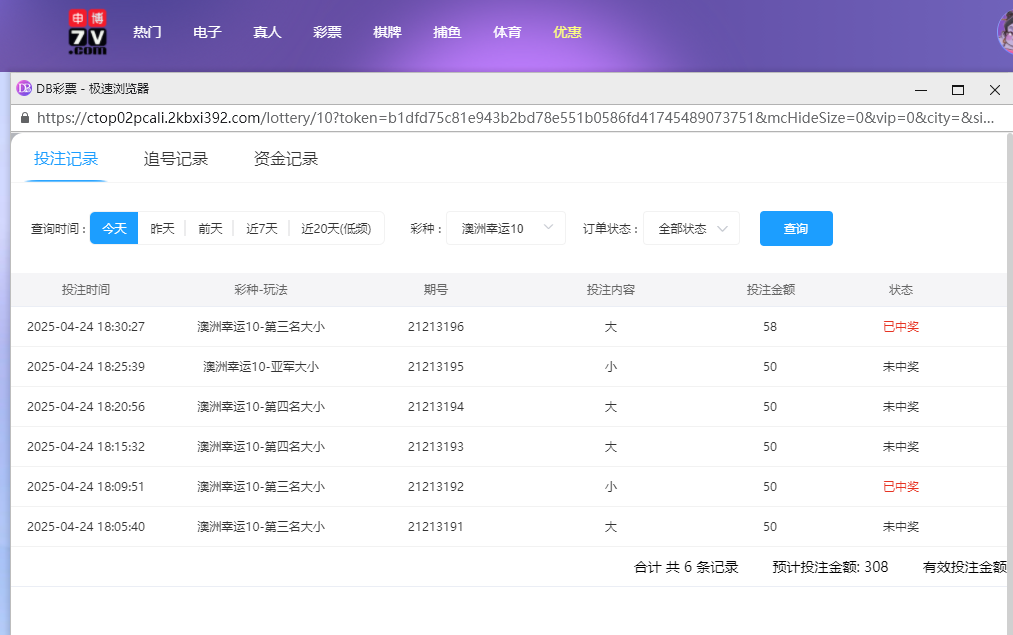
Task: Select the 昨天 date filter
Action: (x=162, y=228)
